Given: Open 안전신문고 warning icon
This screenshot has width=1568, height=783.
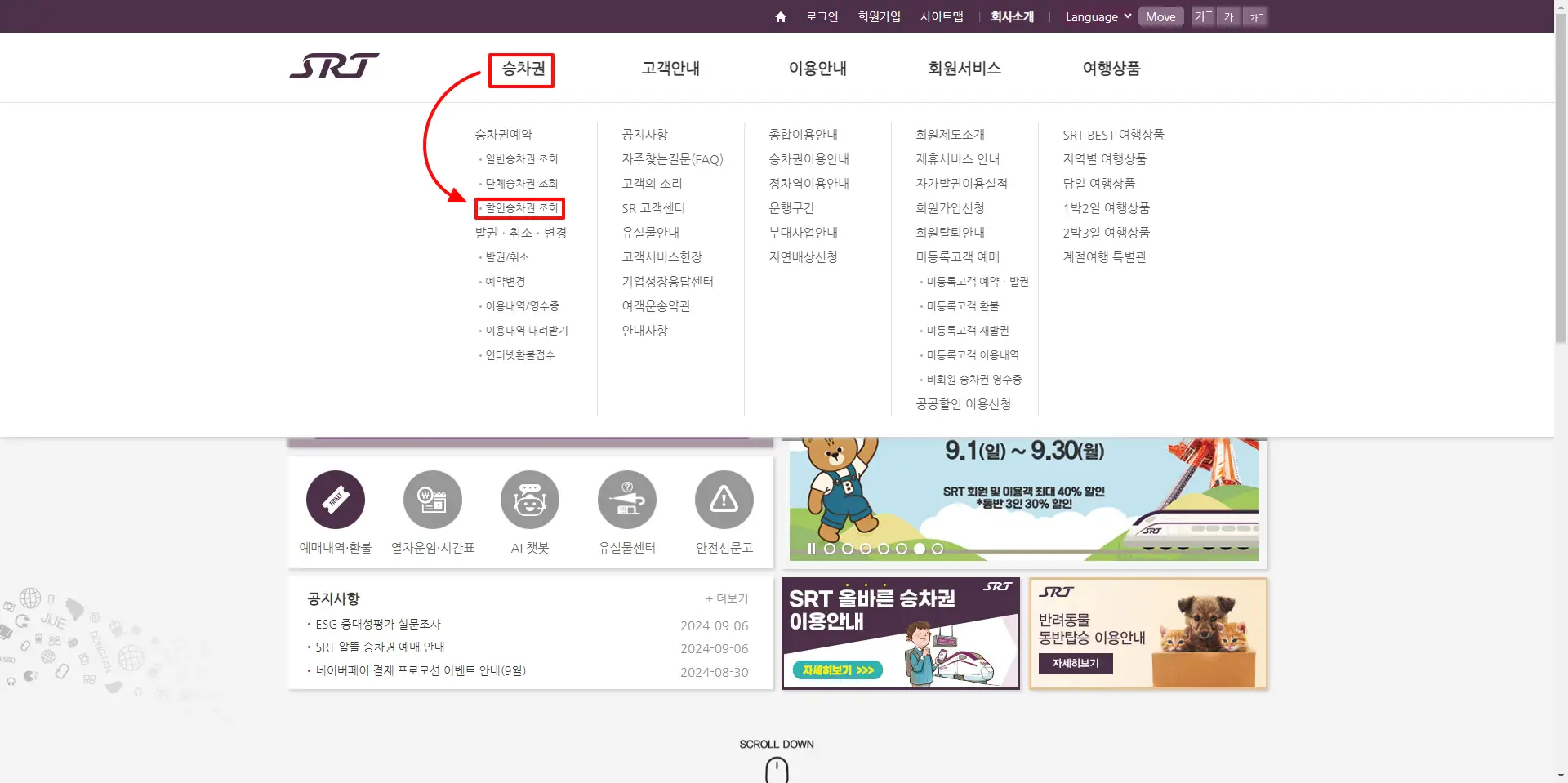Looking at the screenshot, I should pos(724,500).
